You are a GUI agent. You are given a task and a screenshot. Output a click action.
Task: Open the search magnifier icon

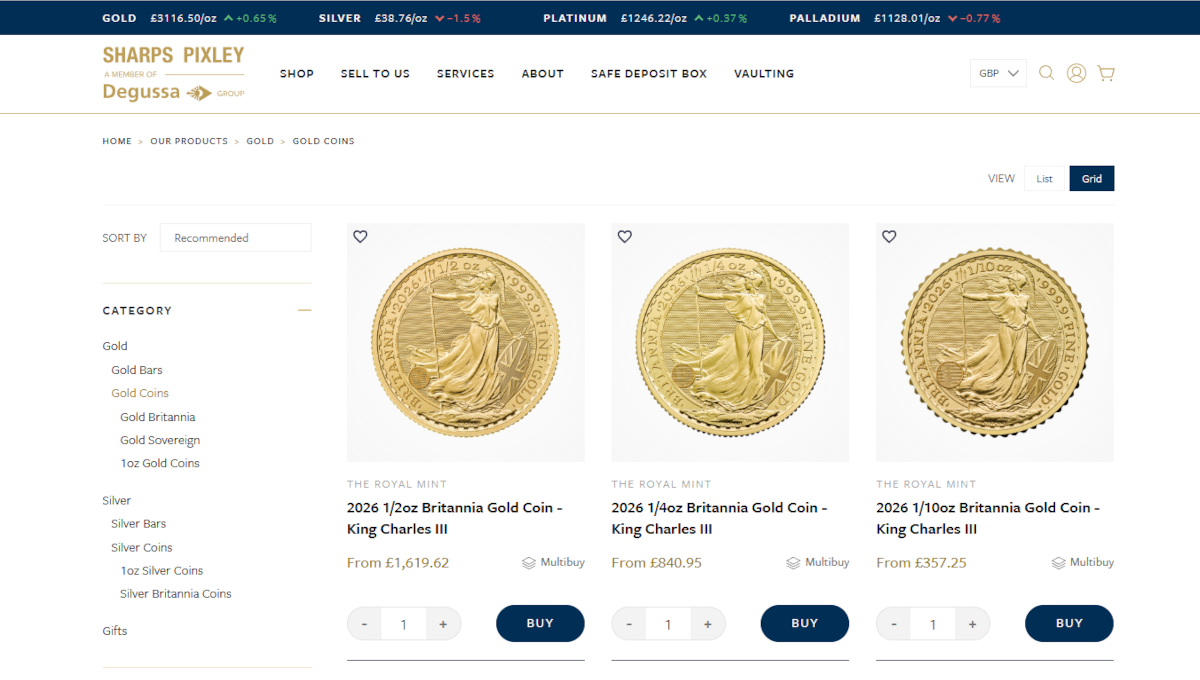[1046, 73]
